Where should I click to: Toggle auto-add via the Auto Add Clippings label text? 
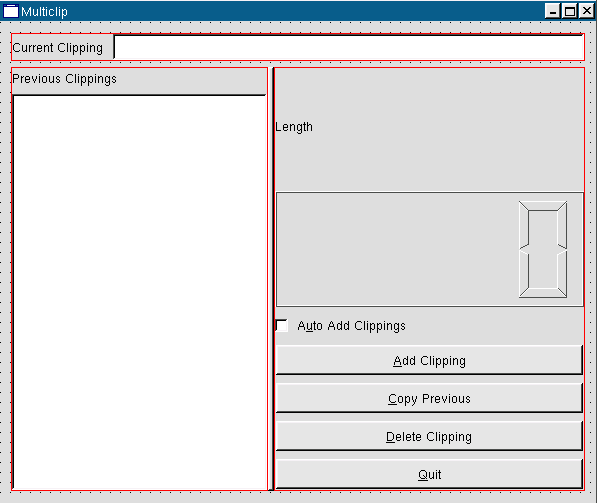coord(351,326)
